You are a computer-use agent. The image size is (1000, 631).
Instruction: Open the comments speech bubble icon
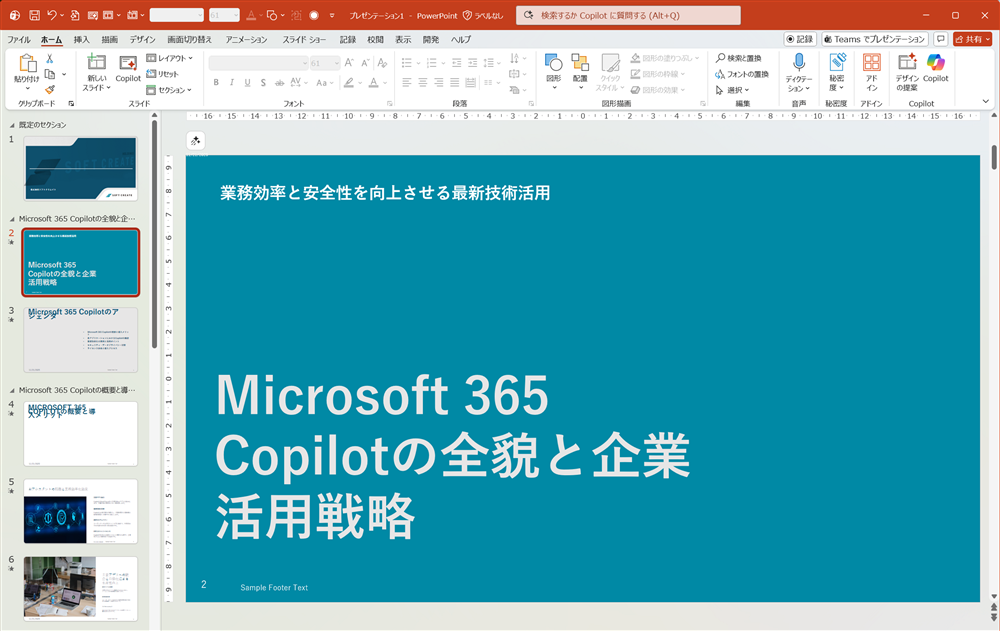(940, 39)
